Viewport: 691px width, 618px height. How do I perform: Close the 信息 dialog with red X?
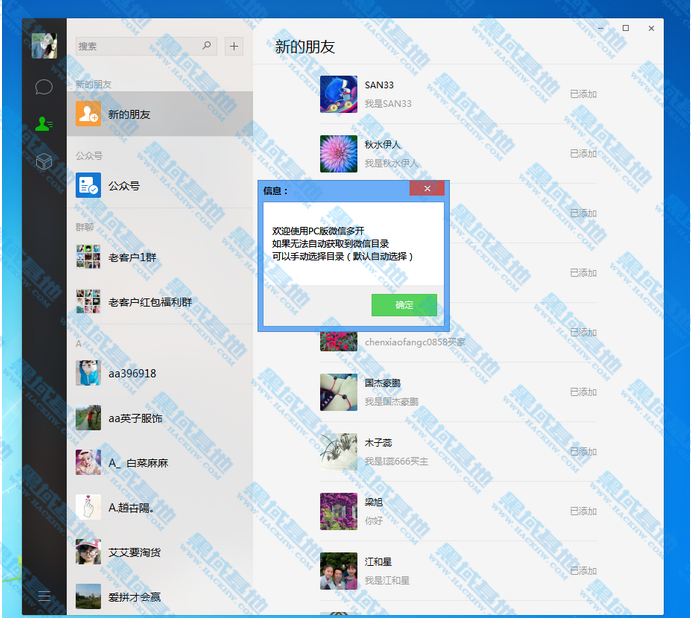click(427, 188)
